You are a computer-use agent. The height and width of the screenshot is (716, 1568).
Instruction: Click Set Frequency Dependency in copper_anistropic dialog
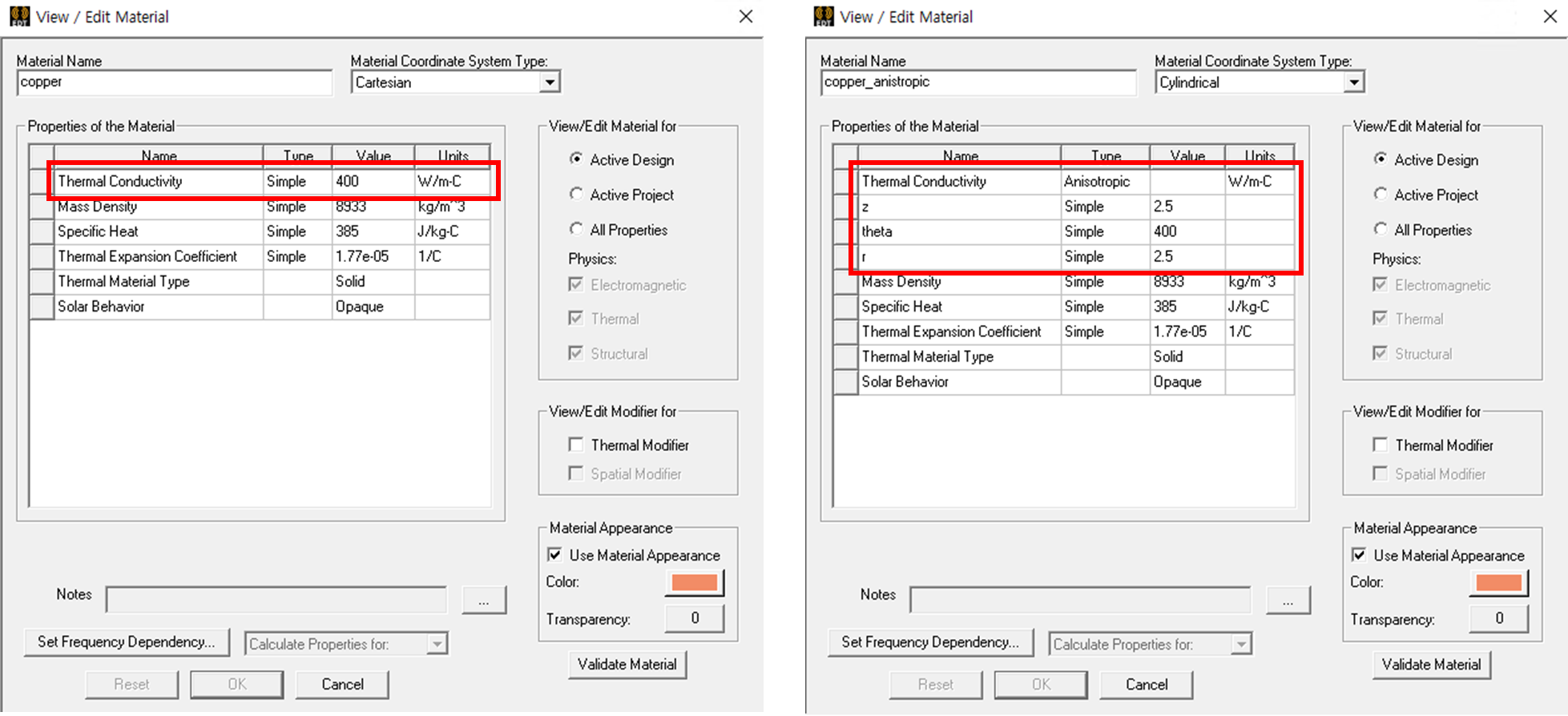[930, 642]
